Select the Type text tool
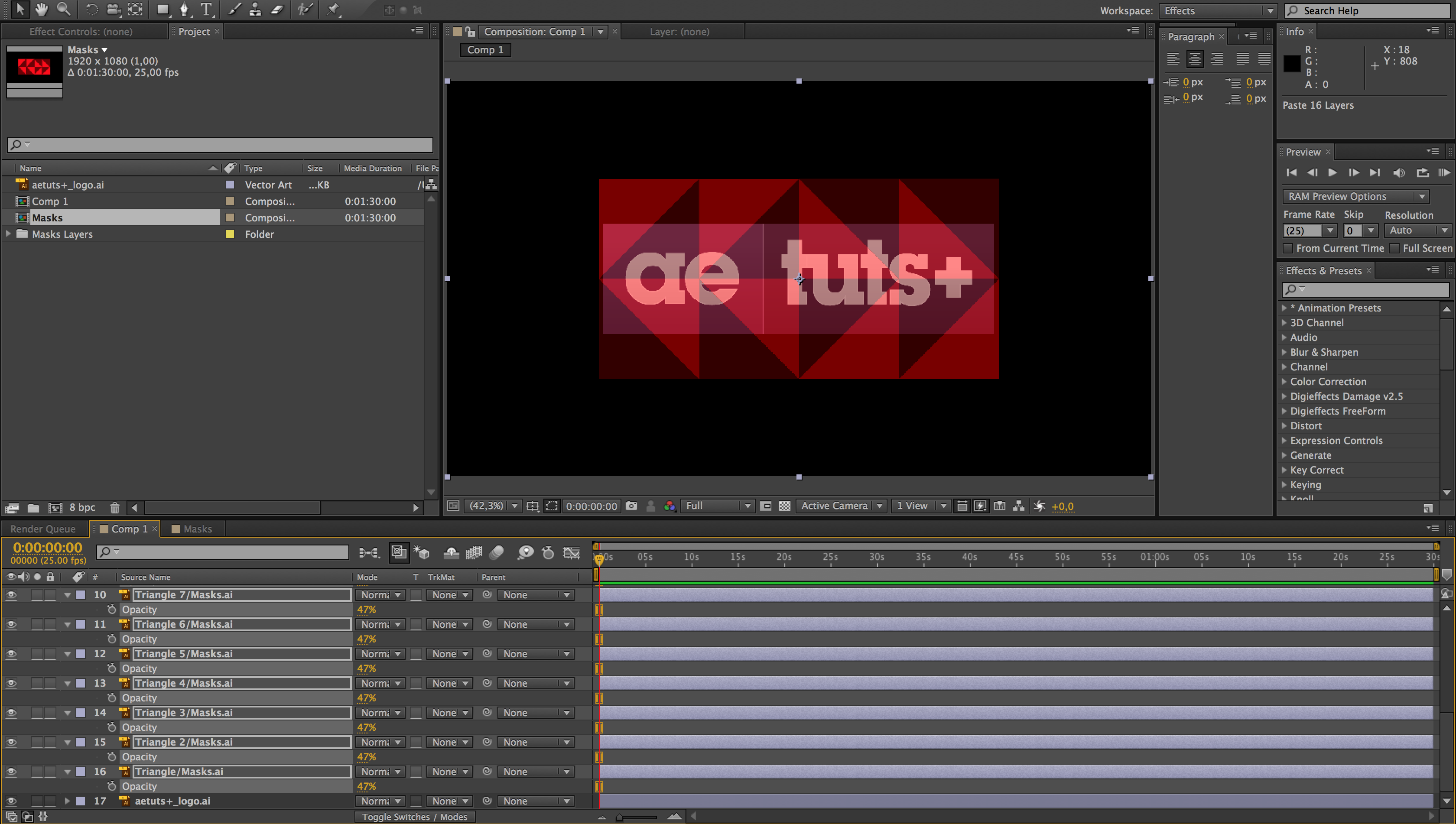 (207, 10)
